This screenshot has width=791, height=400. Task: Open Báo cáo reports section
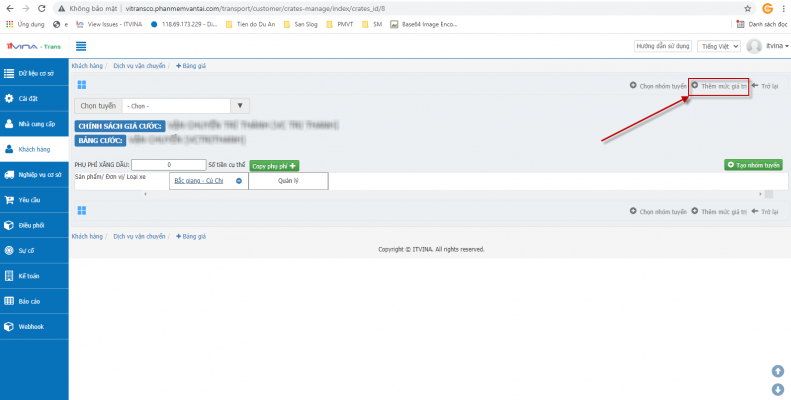[x=34, y=301]
